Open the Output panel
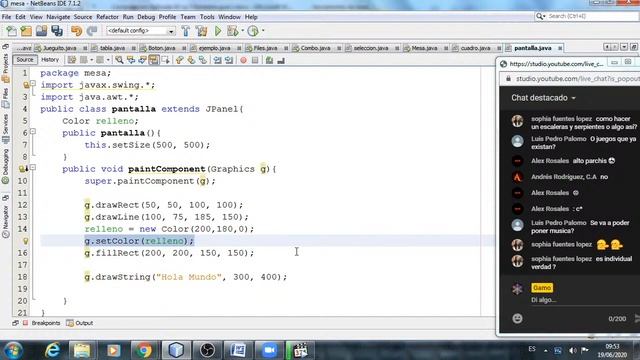Image resolution: width=640 pixels, height=360 pixels. 80,323
